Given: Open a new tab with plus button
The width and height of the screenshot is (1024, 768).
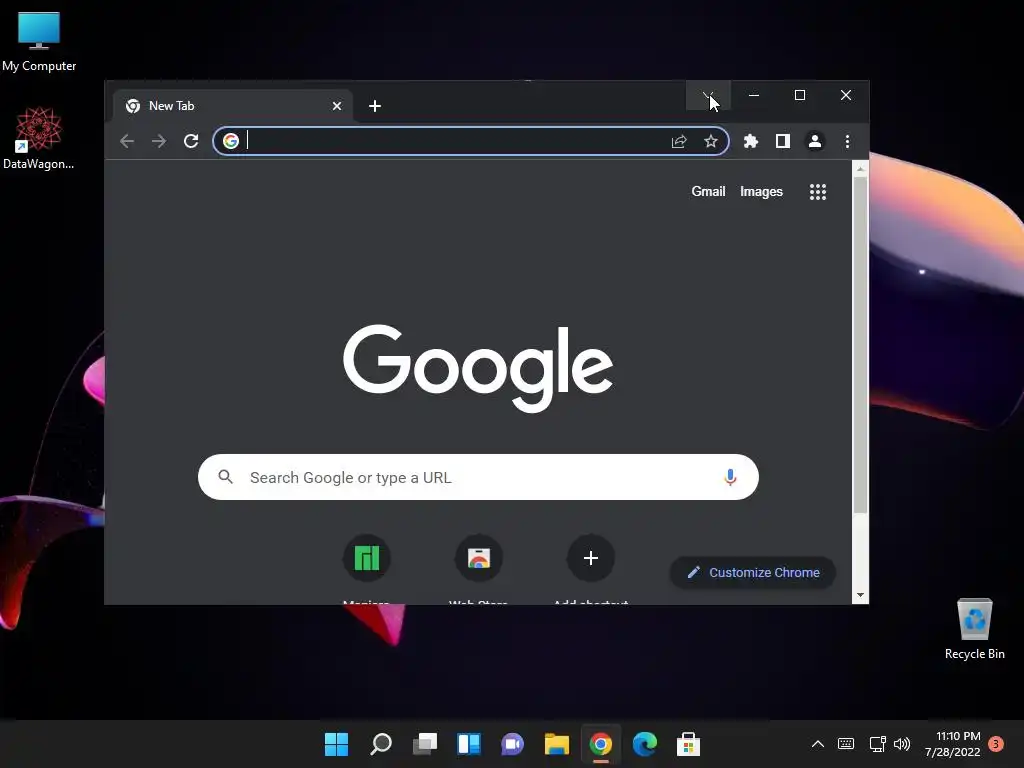Looking at the screenshot, I should point(375,106).
